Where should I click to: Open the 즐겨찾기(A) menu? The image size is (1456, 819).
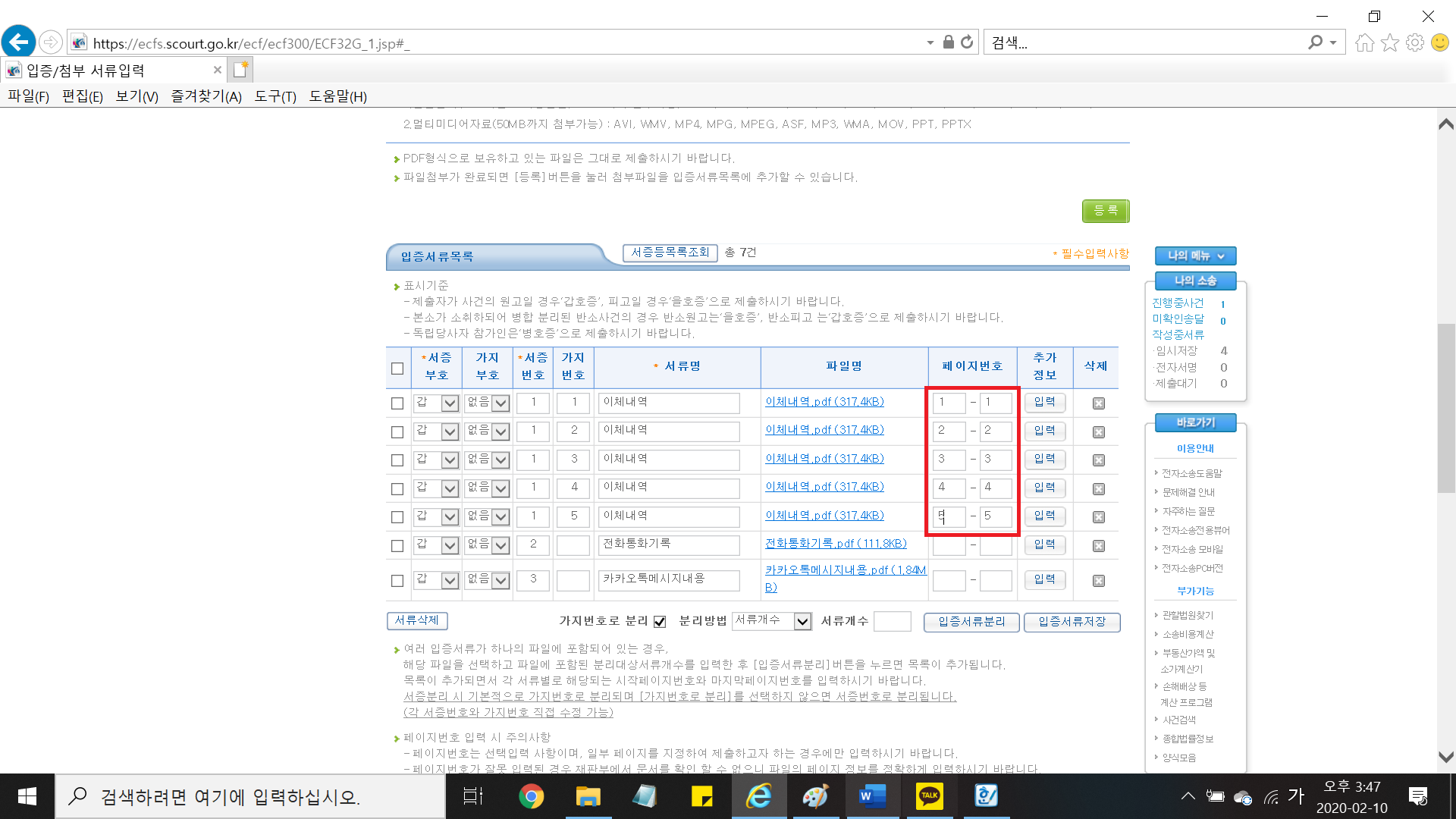coord(206,96)
